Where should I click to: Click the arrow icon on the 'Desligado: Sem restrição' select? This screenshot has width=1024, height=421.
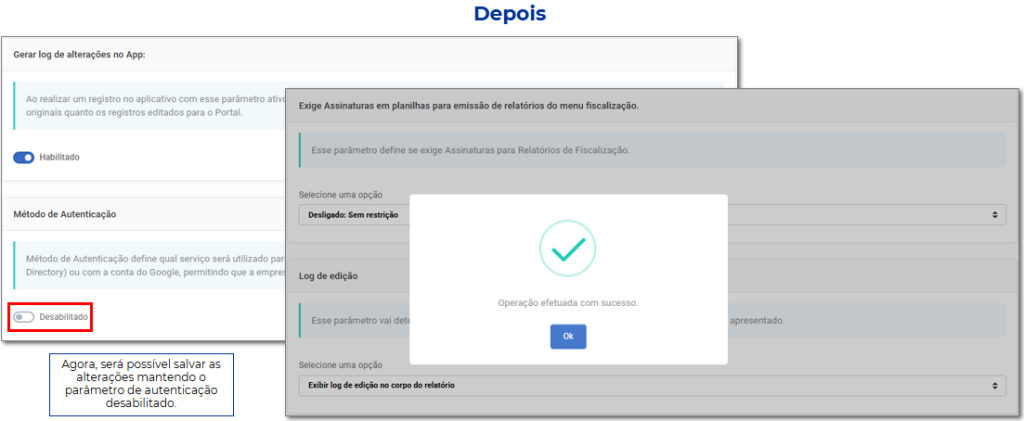point(993,214)
